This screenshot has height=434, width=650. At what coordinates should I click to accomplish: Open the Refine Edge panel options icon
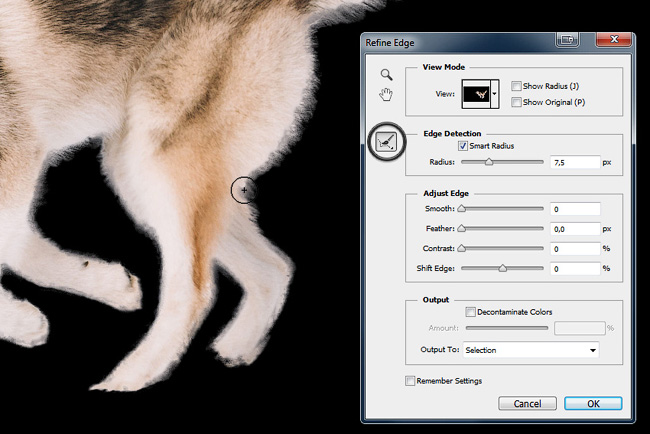(x=567, y=40)
